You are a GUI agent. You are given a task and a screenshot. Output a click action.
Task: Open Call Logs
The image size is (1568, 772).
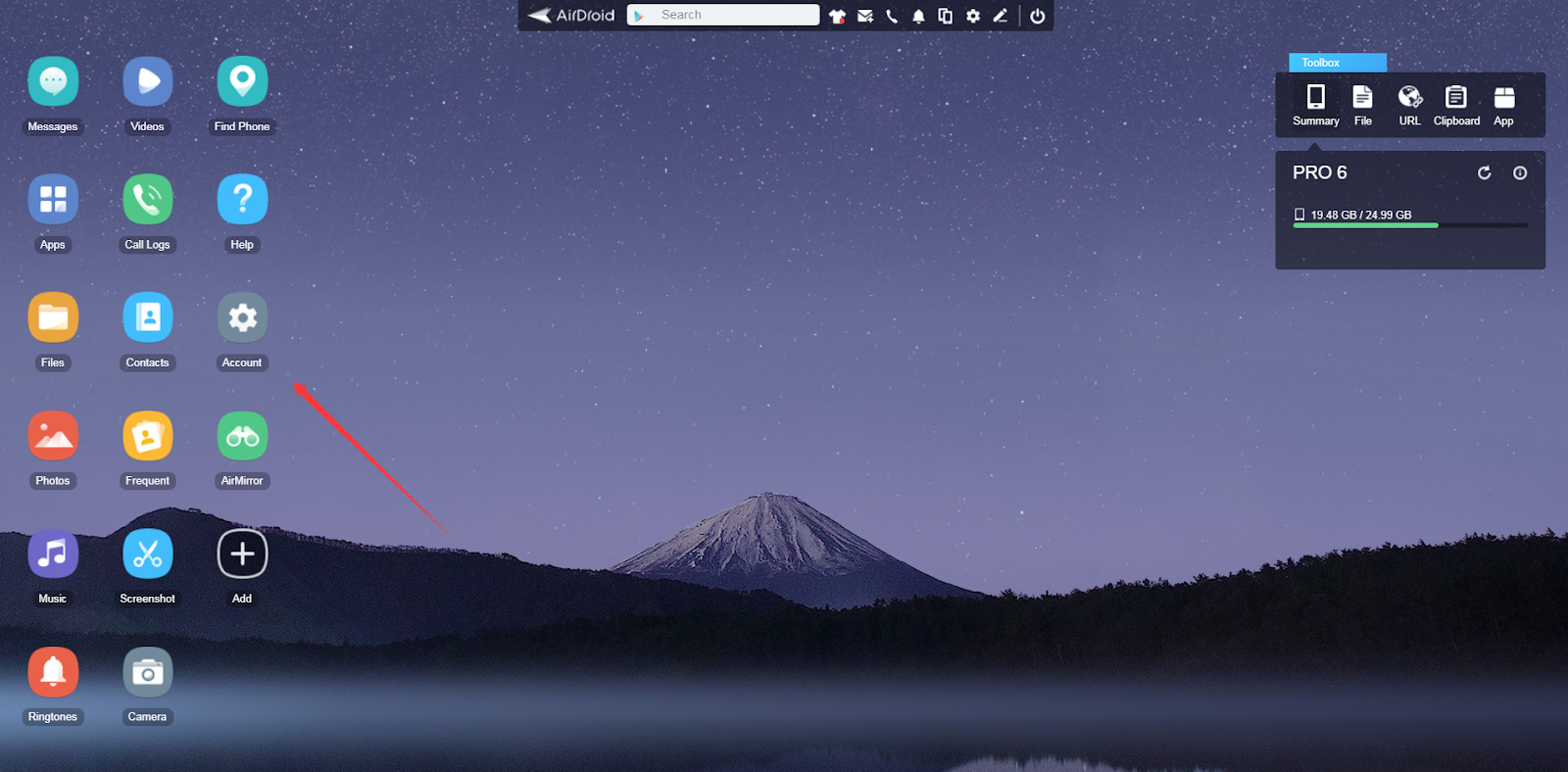148,199
